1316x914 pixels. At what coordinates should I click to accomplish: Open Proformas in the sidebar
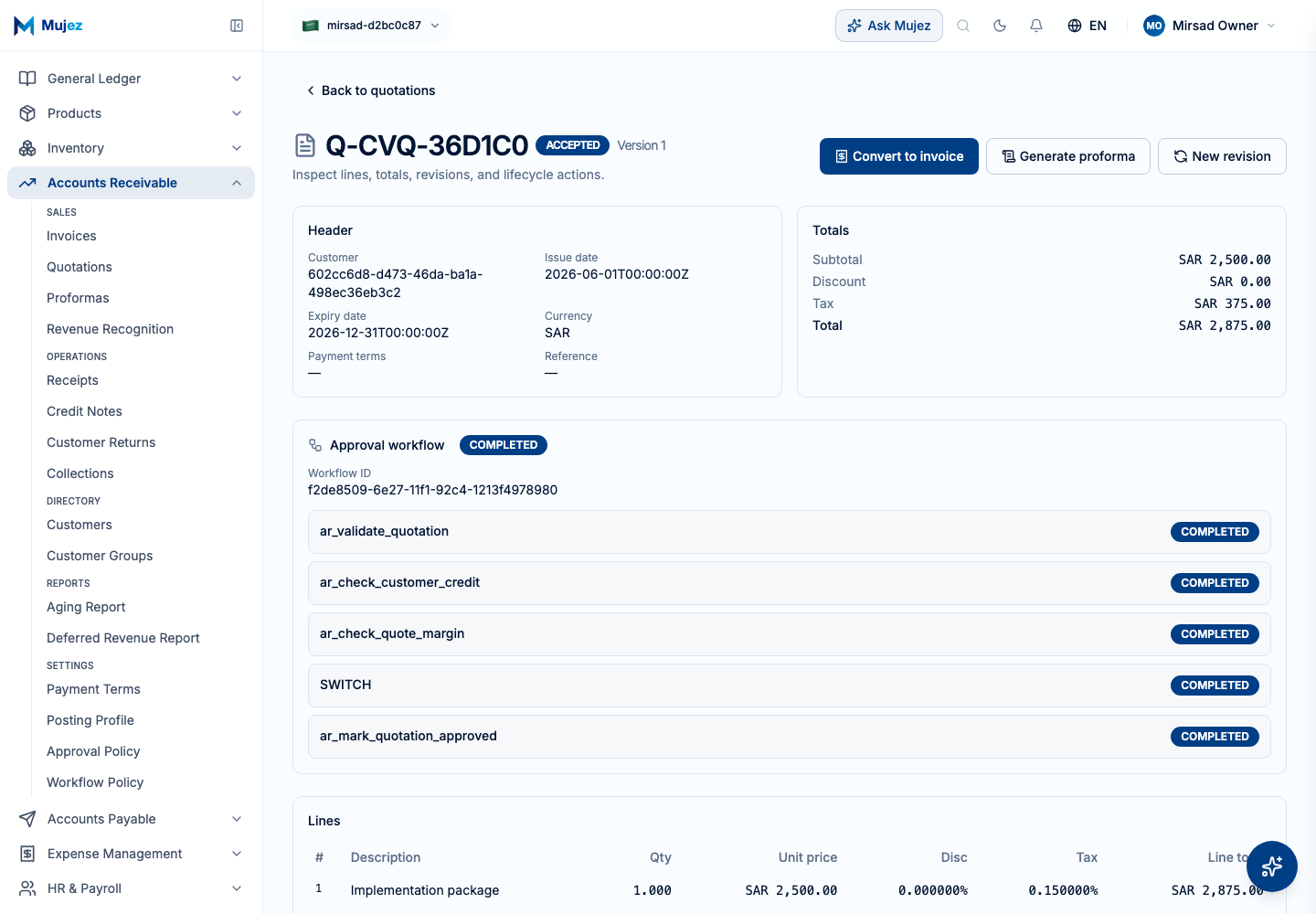click(x=78, y=298)
